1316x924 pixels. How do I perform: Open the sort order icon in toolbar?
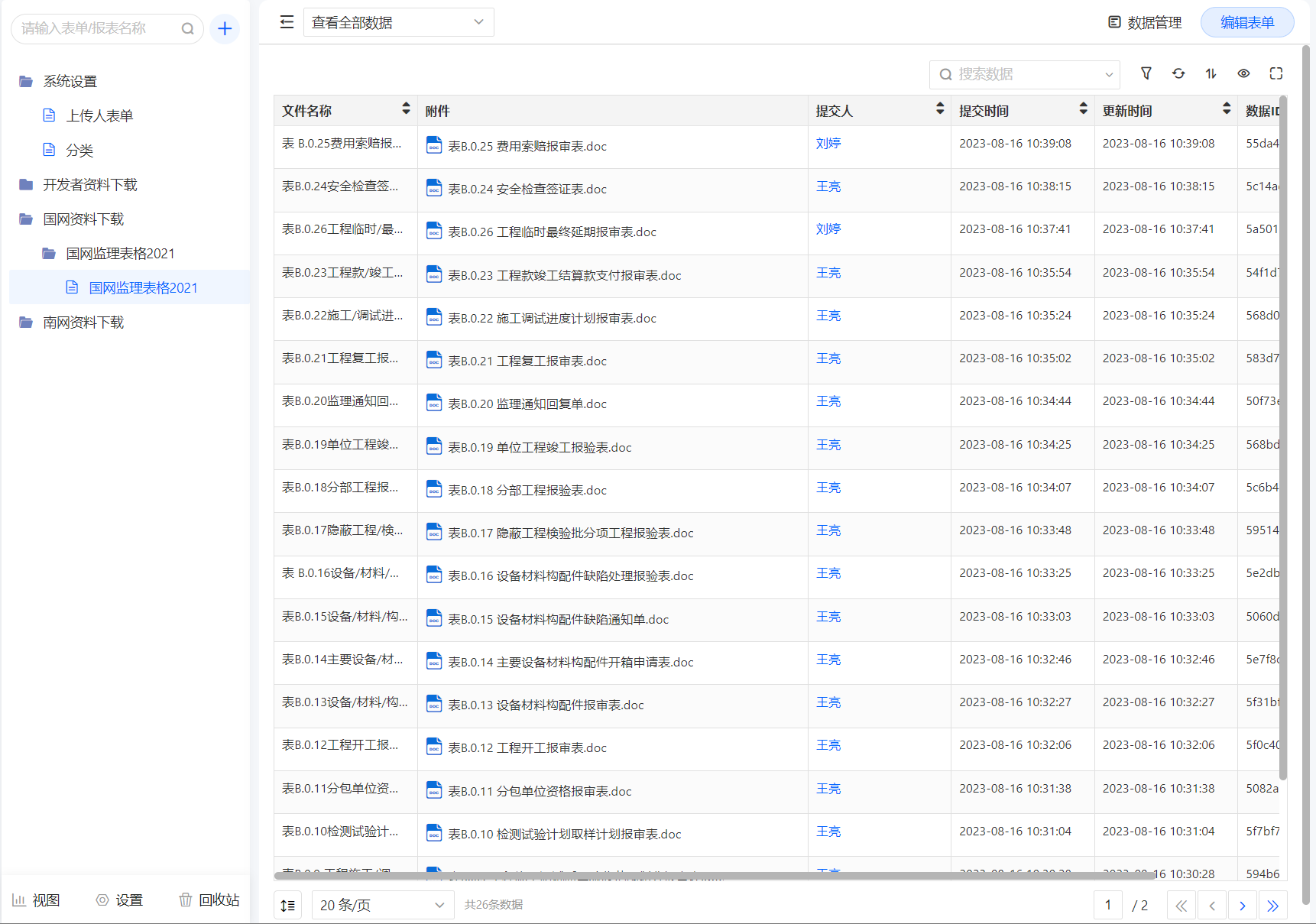point(1211,73)
